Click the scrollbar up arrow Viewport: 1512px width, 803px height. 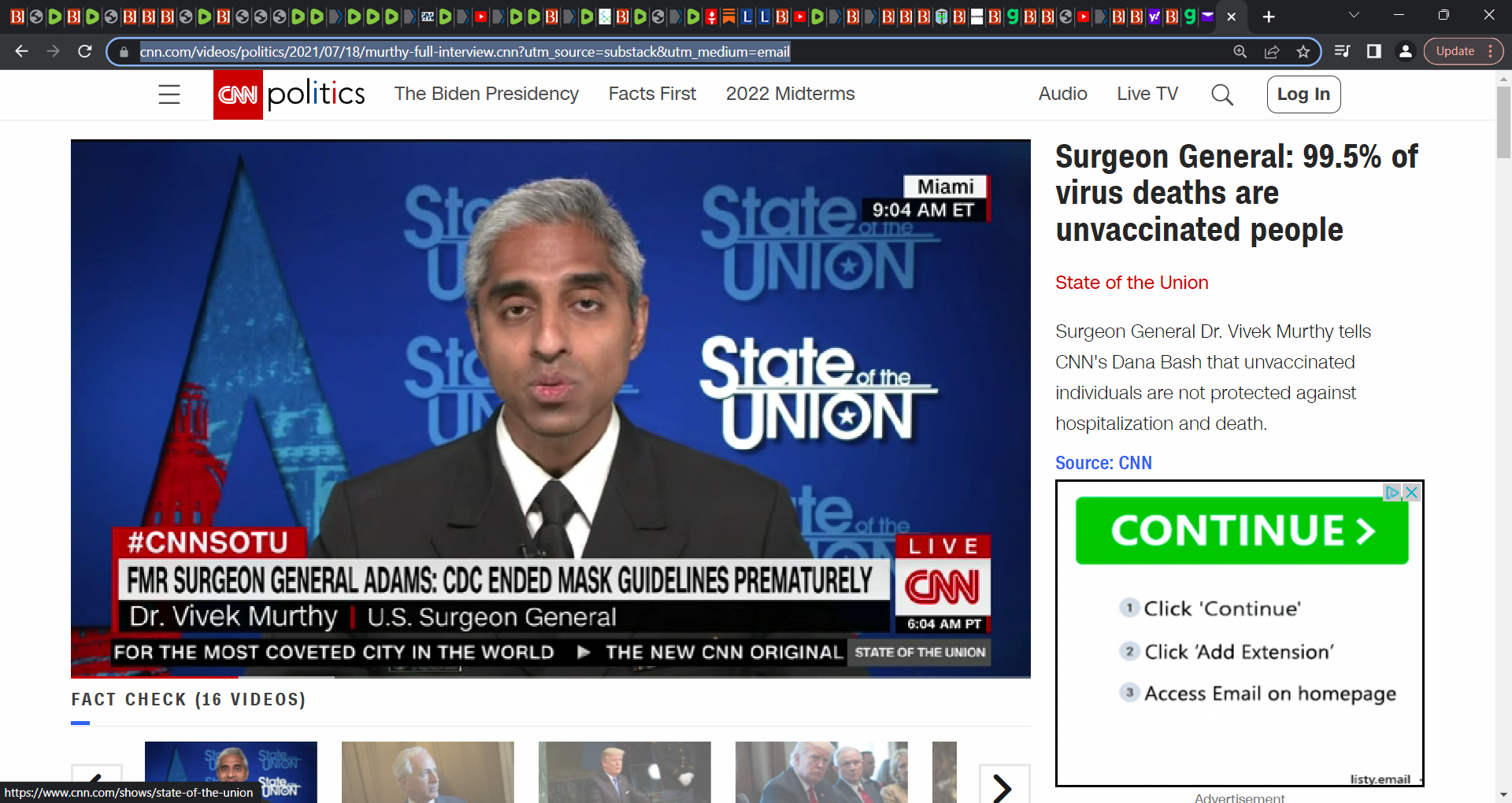click(1503, 78)
